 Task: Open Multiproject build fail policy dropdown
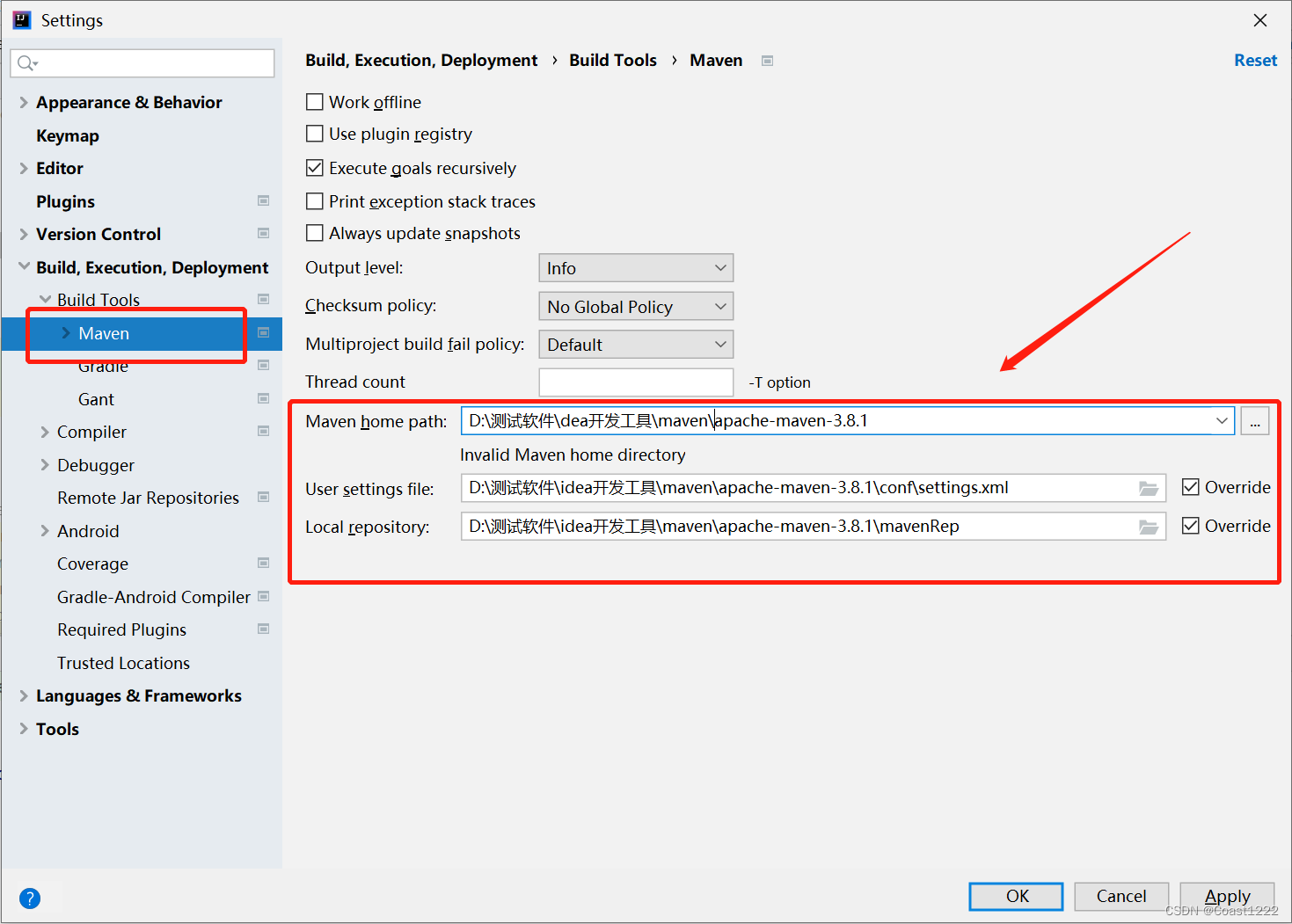636,345
